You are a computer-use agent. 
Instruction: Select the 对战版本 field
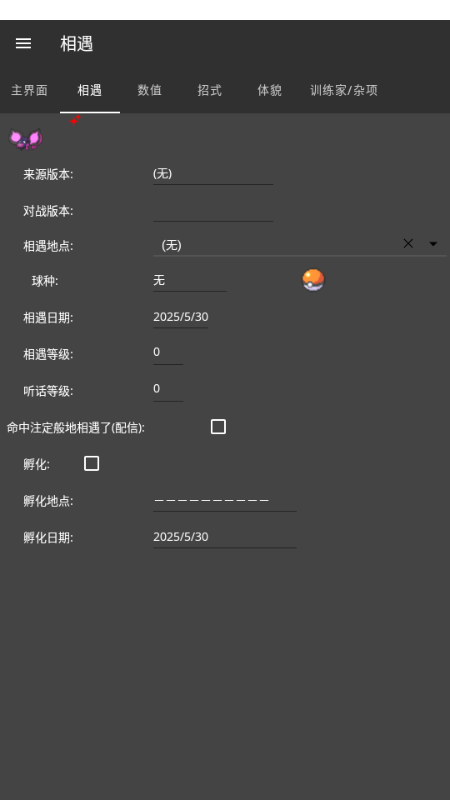pos(213,211)
